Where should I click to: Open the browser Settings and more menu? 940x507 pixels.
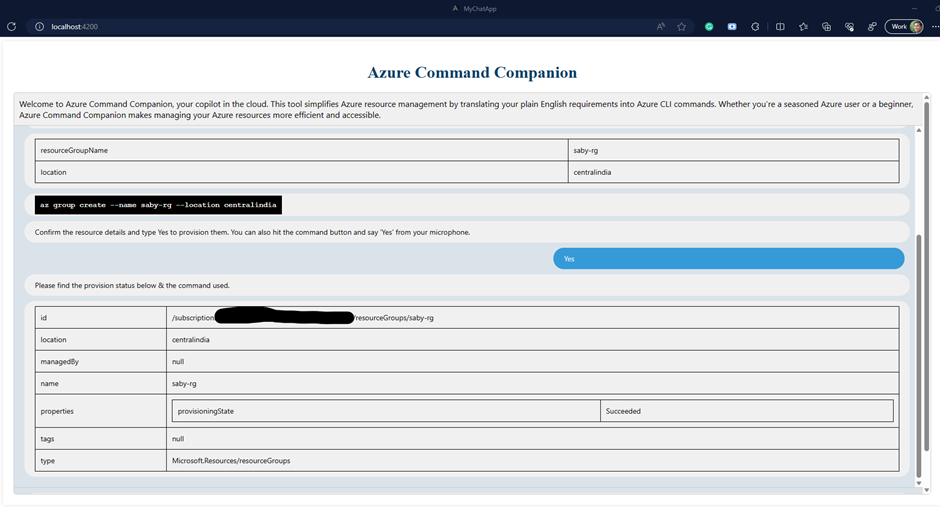935,26
